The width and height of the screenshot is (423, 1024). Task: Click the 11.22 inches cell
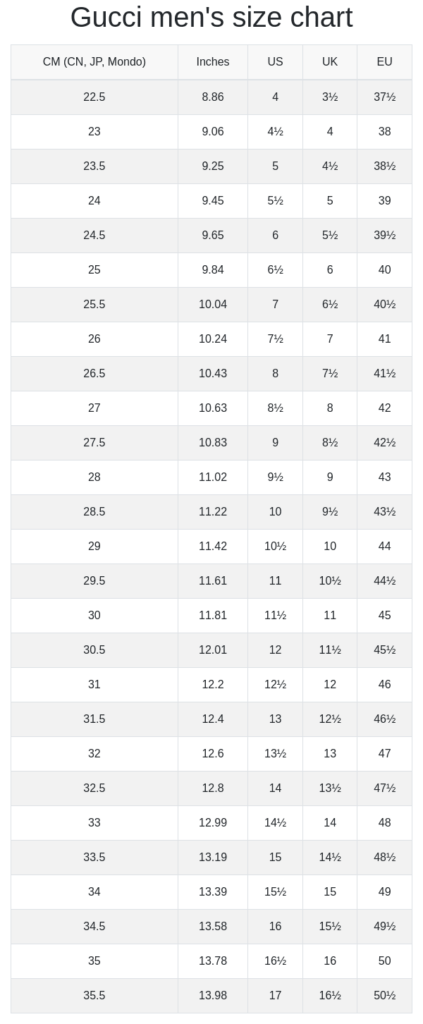click(x=213, y=511)
